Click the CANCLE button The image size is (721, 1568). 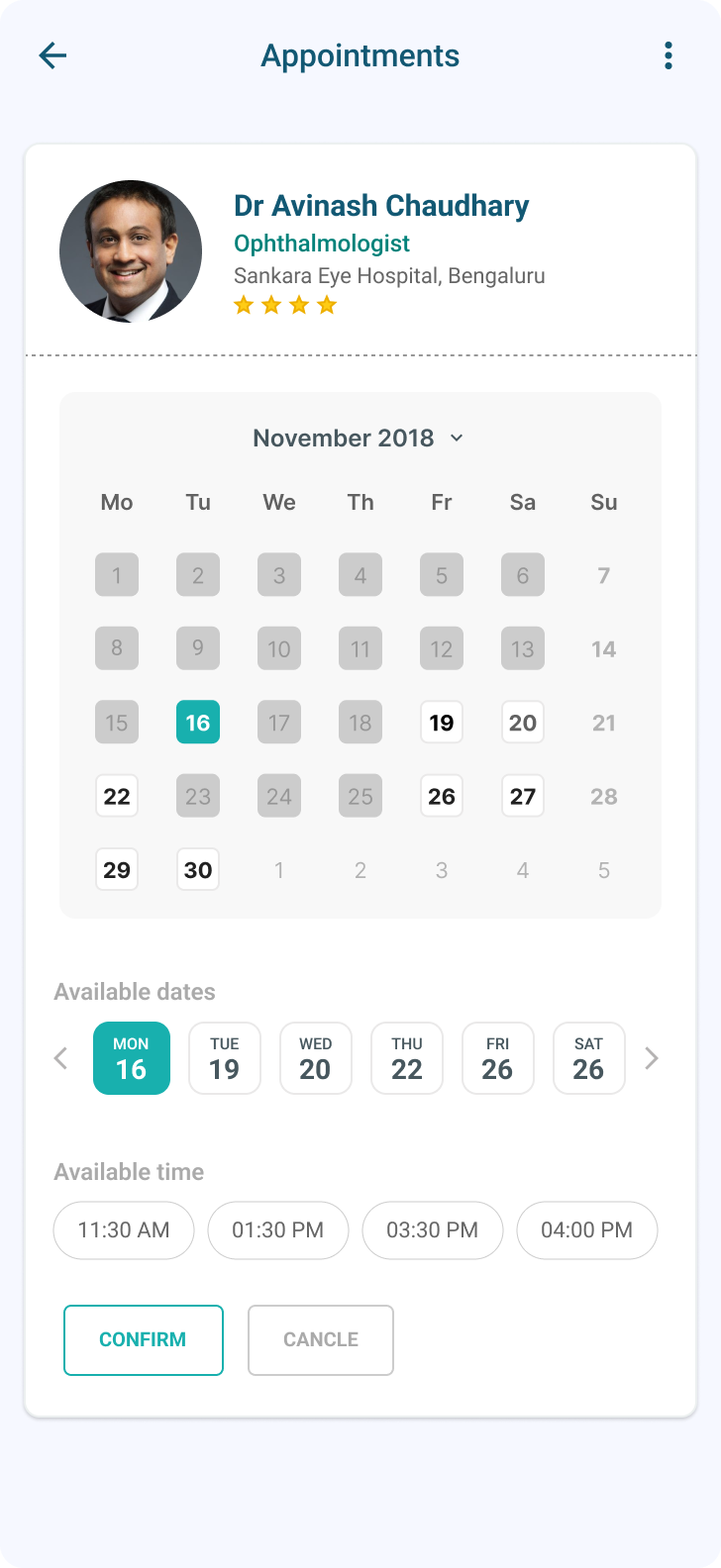pyautogui.click(x=321, y=1340)
